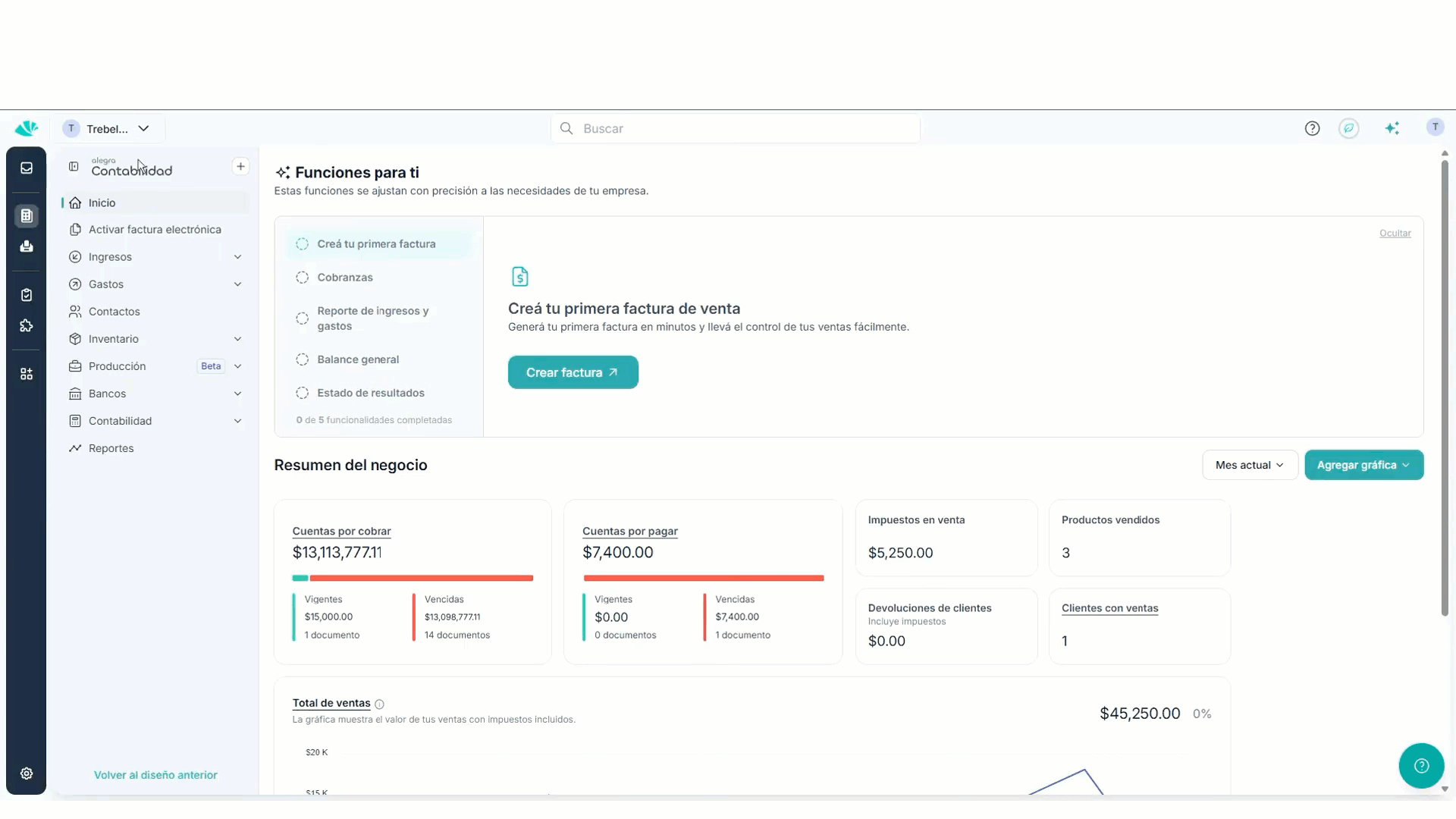Click the floating help chat button
This screenshot has width=1456, height=819.
(x=1421, y=766)
